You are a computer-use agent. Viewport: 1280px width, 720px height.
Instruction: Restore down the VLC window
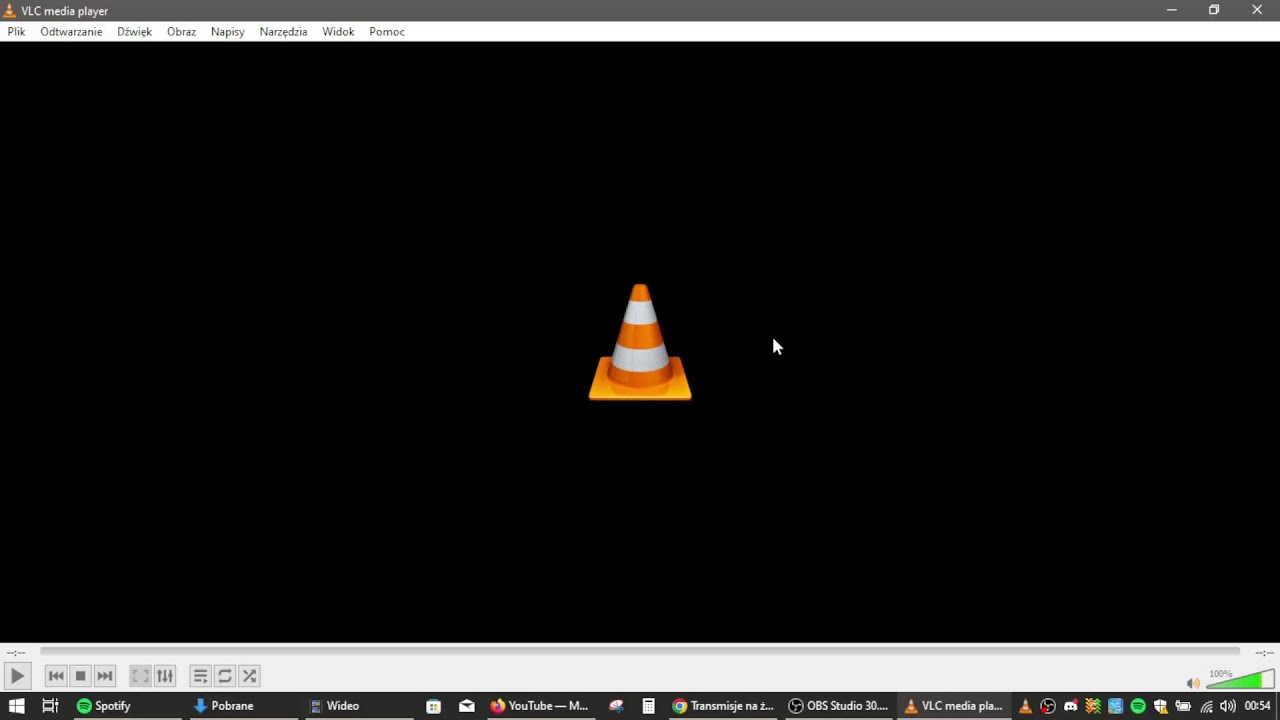[1214, 10]
